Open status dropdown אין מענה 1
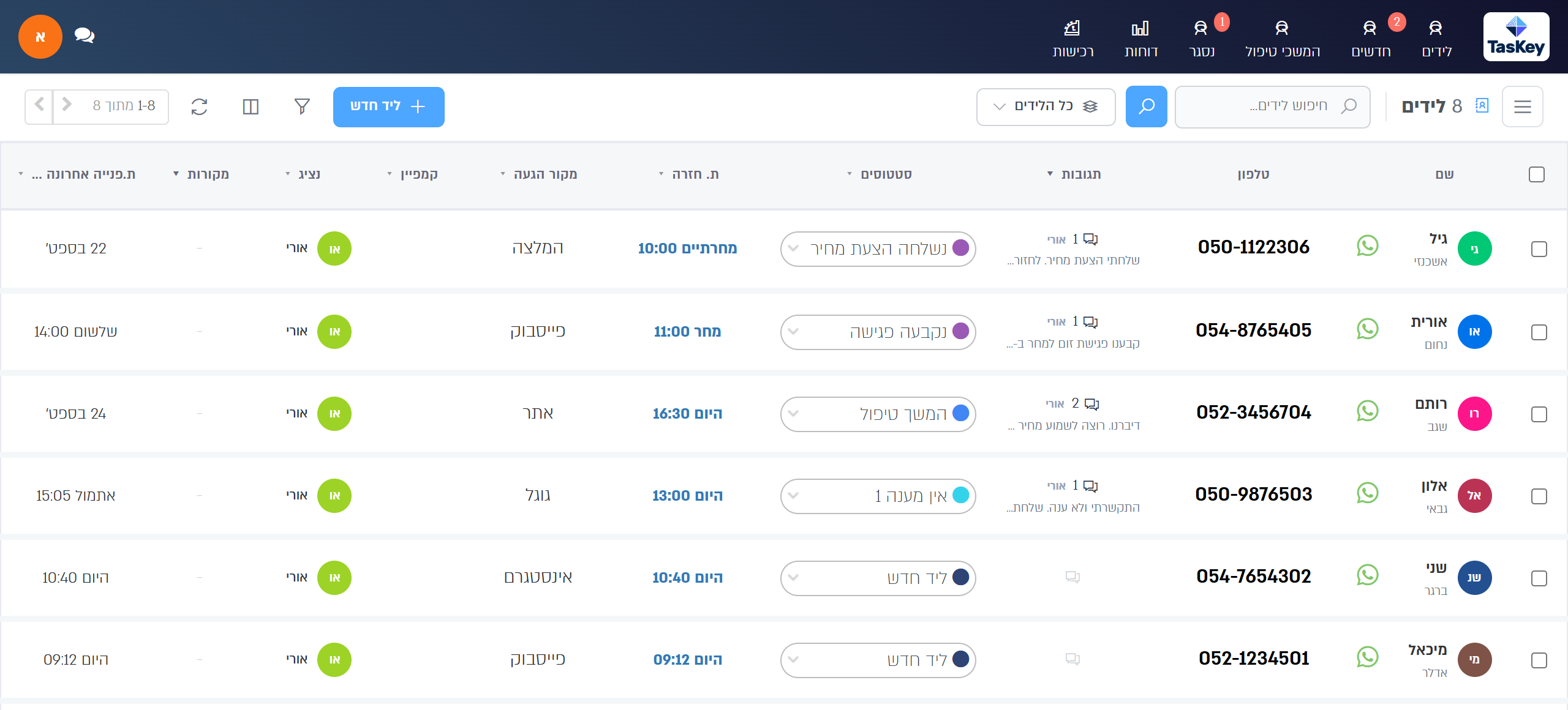 point(878,496)
